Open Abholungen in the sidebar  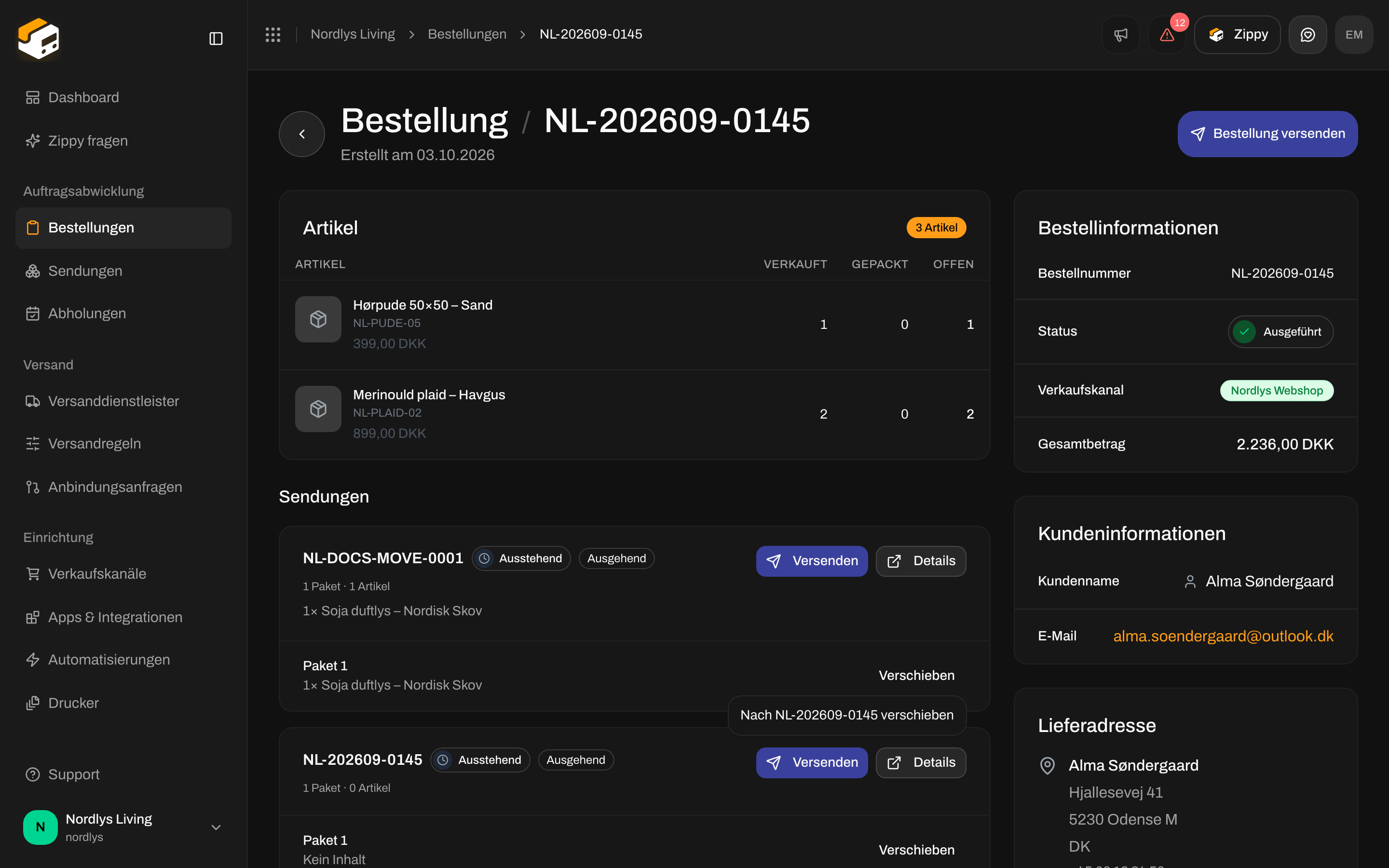coord(123,313)
